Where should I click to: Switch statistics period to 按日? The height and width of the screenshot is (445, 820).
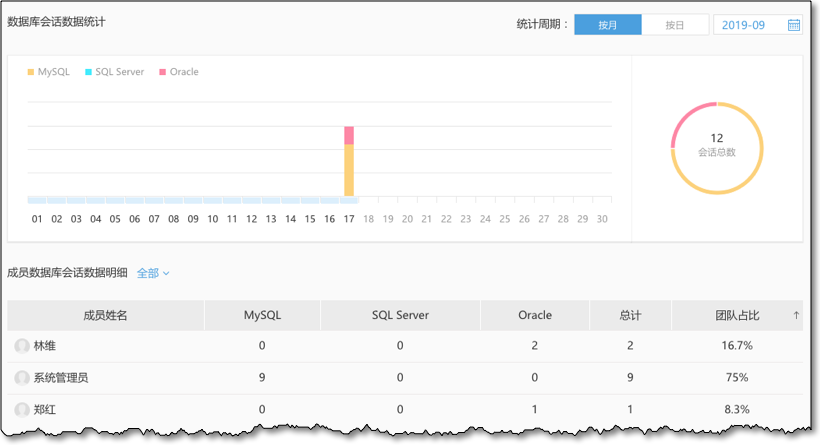675,25
